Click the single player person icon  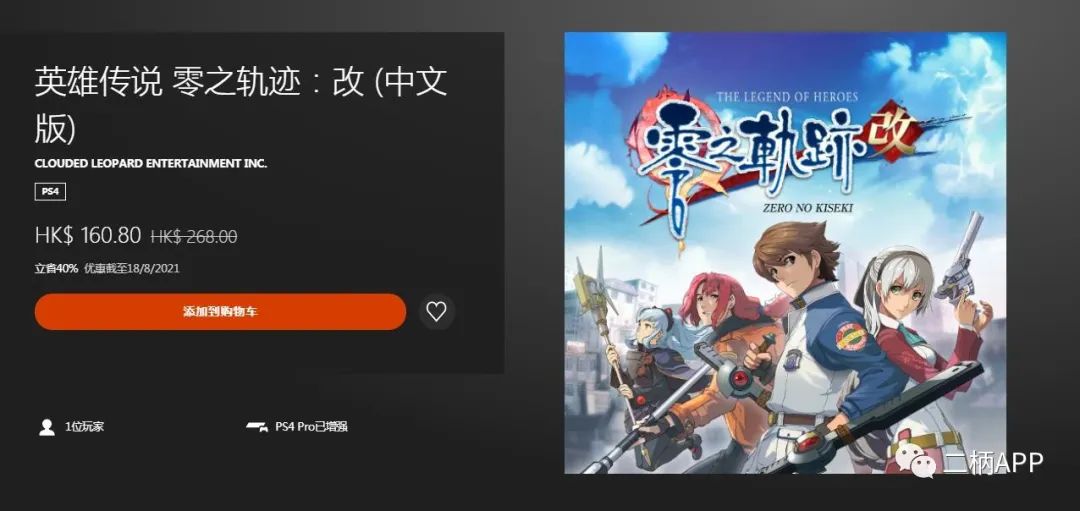click(47, 427)
